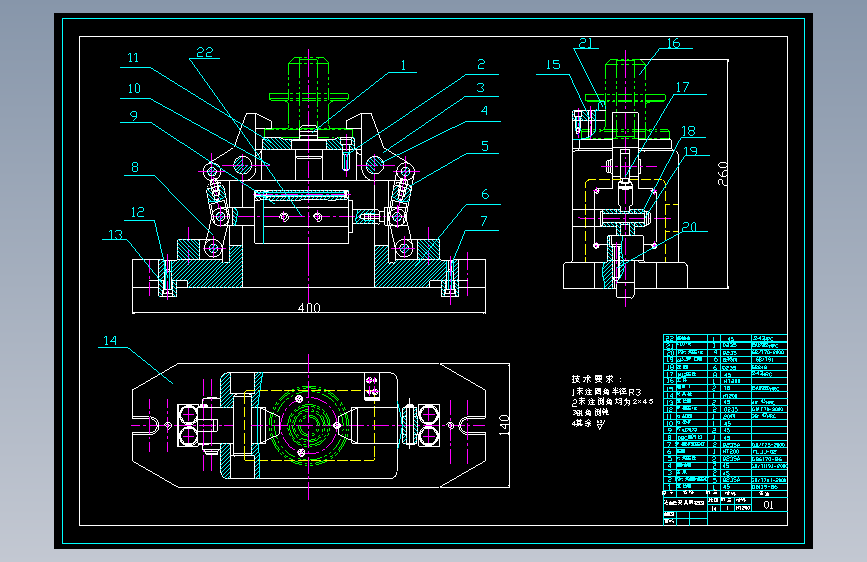
Task: Select part callout 10
Action: point(134,89)
